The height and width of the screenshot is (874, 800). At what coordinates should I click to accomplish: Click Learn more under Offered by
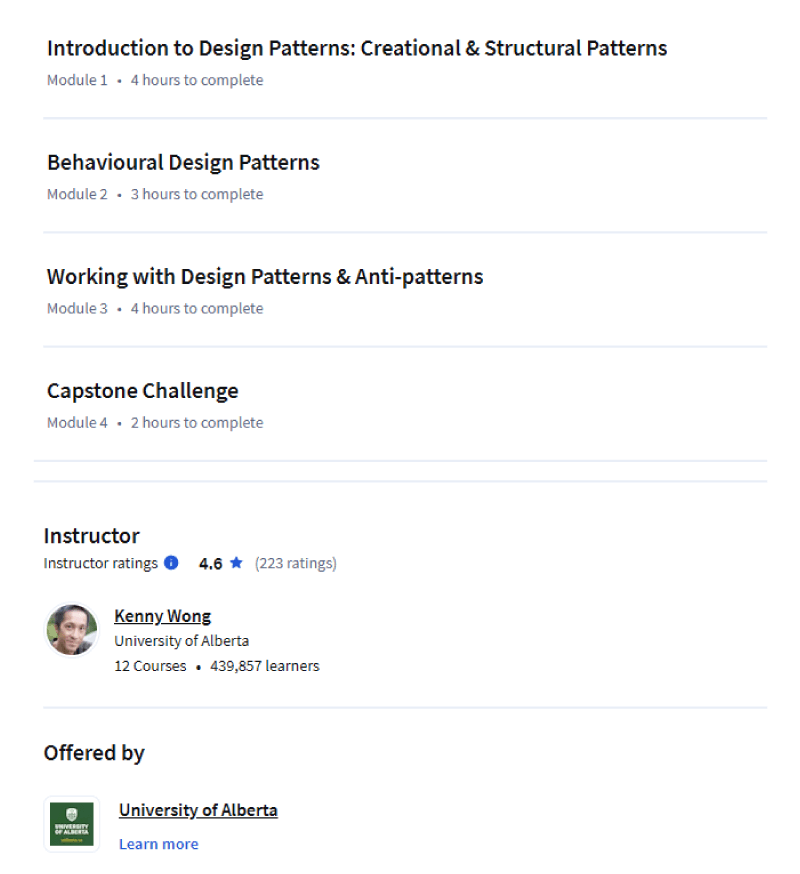tap(158, 844)
